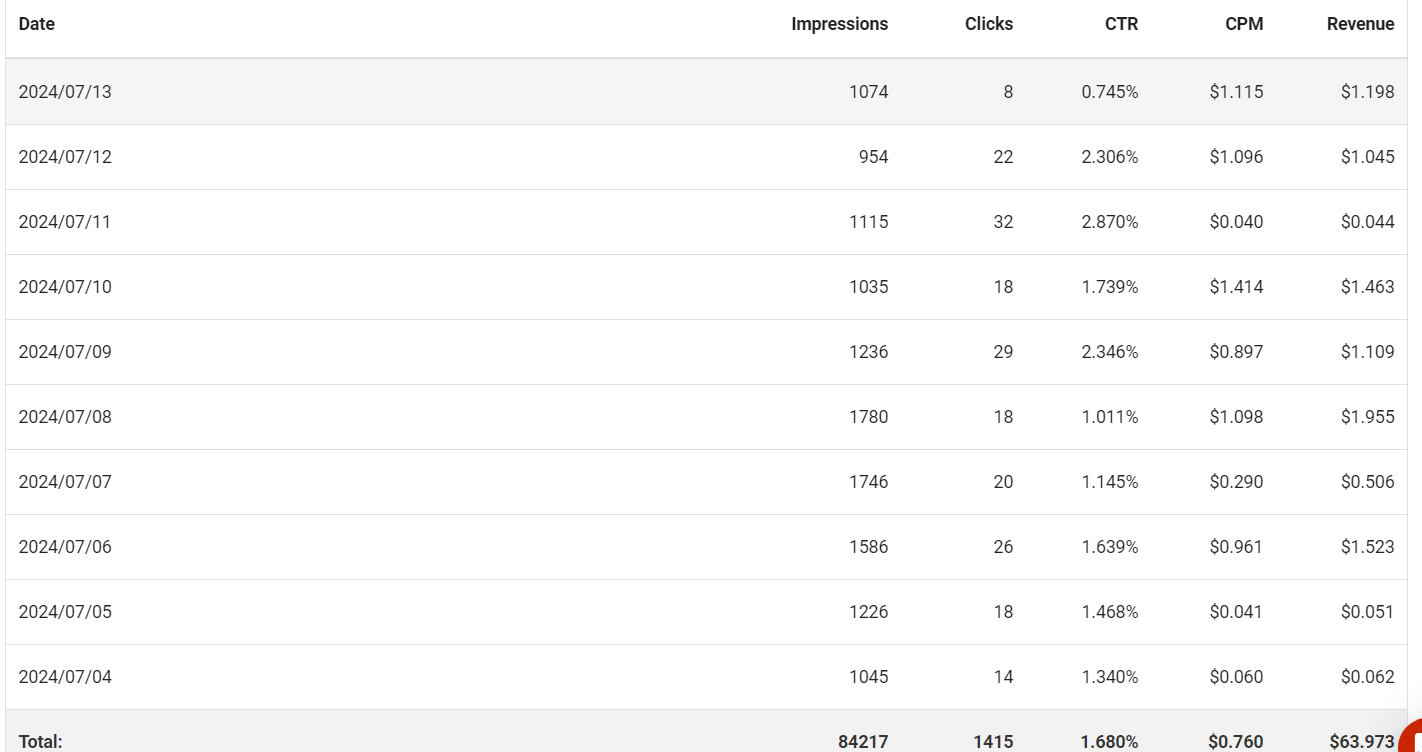The image size is (1422, 752).
Task: Click the CPM column header
Action: click(1244, 24)
